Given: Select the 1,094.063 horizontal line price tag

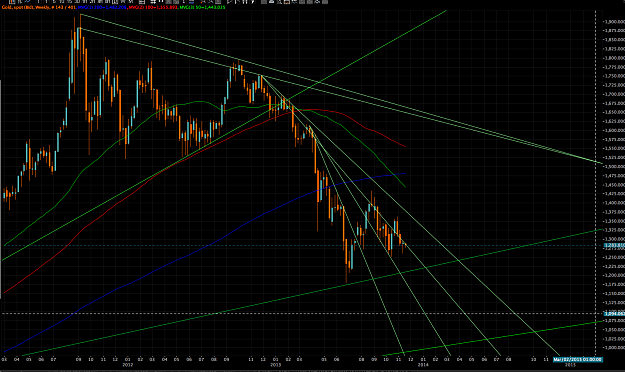Looking at the screenshot, I should (614, 314).
